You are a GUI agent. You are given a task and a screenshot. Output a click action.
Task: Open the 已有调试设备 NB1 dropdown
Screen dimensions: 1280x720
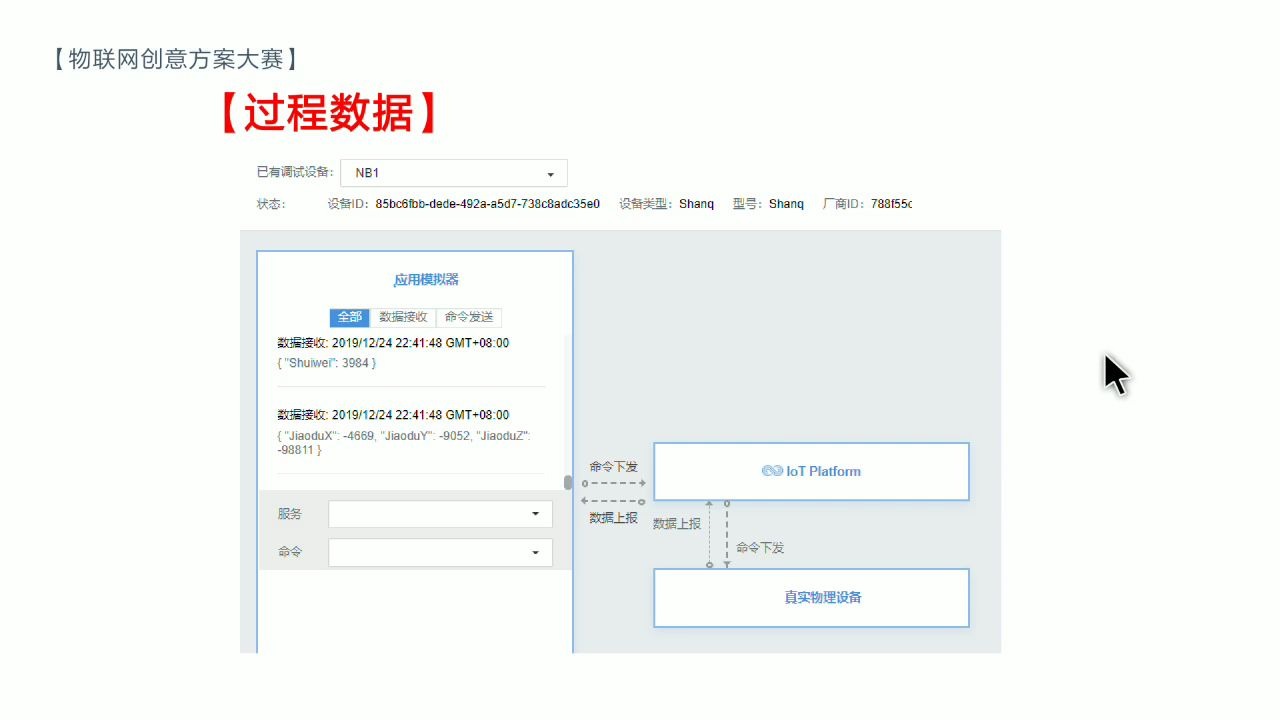[454, 173]
